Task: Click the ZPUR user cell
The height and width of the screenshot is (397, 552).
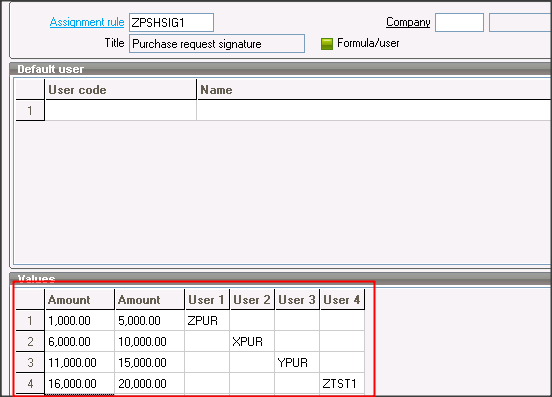Action: tap(207, 320)
